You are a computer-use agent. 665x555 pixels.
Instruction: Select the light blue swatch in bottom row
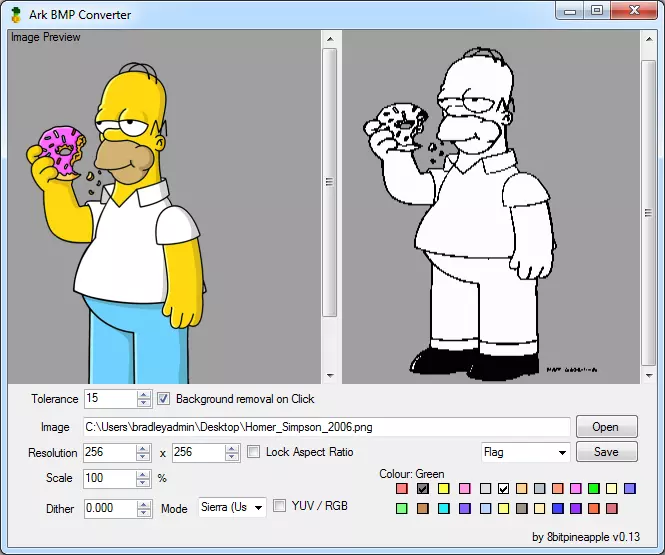[x=486, y=508]
